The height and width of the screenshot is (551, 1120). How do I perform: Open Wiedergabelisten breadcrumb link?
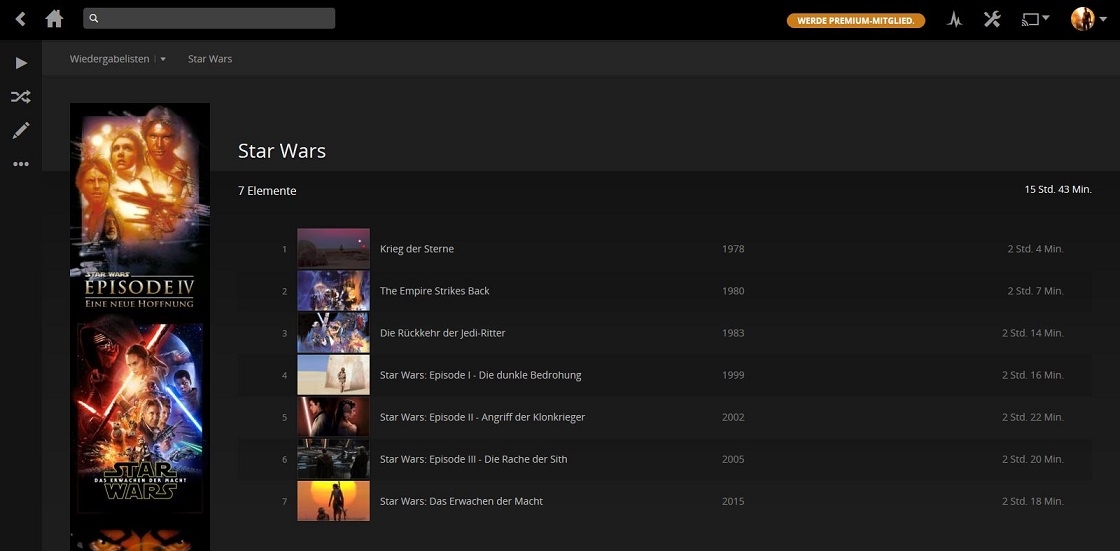tap(109, 59)
